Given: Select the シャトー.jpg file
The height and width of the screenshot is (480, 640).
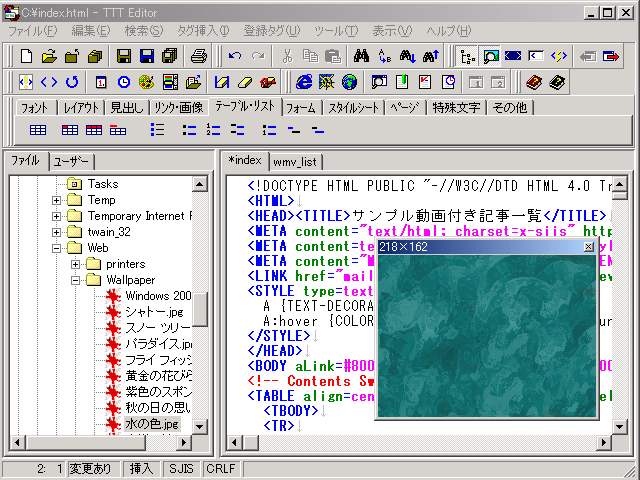Looking at the screenshot, I should [154, 312].
